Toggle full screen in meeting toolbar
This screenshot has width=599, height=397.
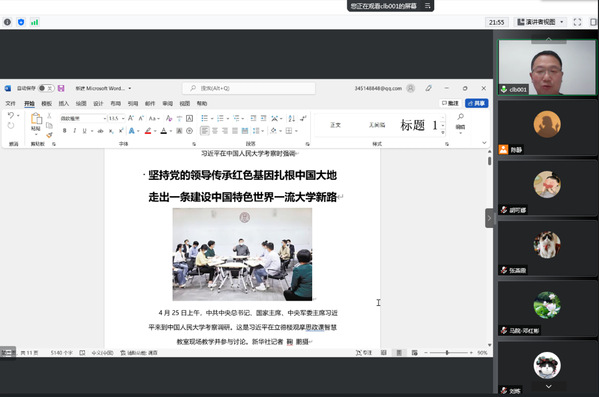577,22
